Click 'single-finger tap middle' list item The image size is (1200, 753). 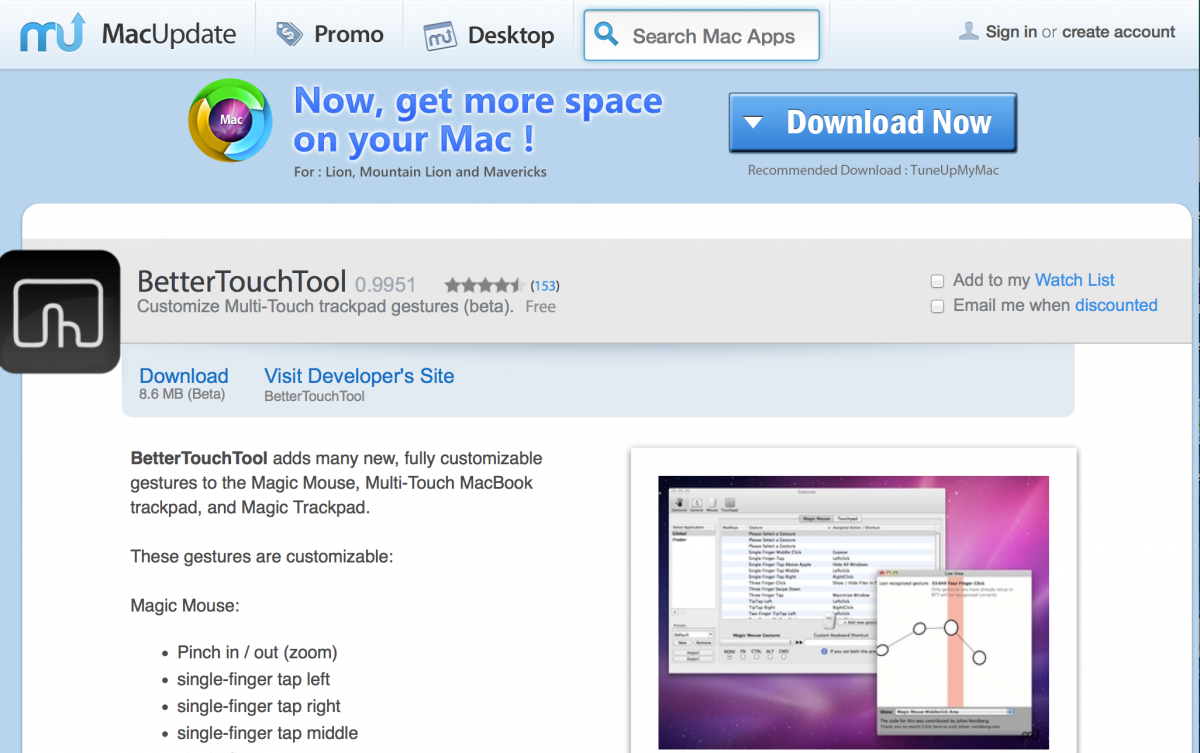point(267,733)
